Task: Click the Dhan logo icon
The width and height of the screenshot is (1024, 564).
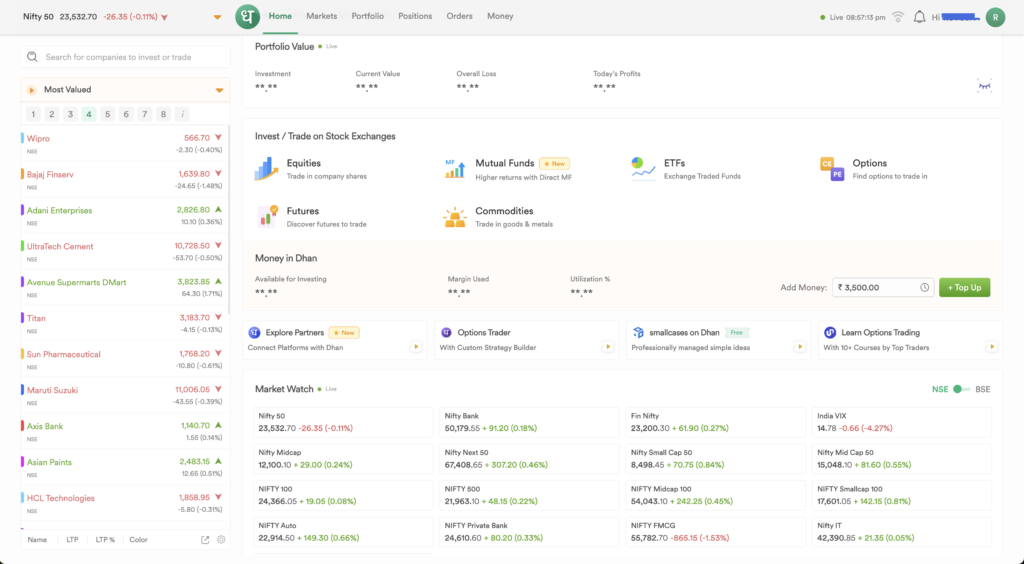Action: pos(247,17)
